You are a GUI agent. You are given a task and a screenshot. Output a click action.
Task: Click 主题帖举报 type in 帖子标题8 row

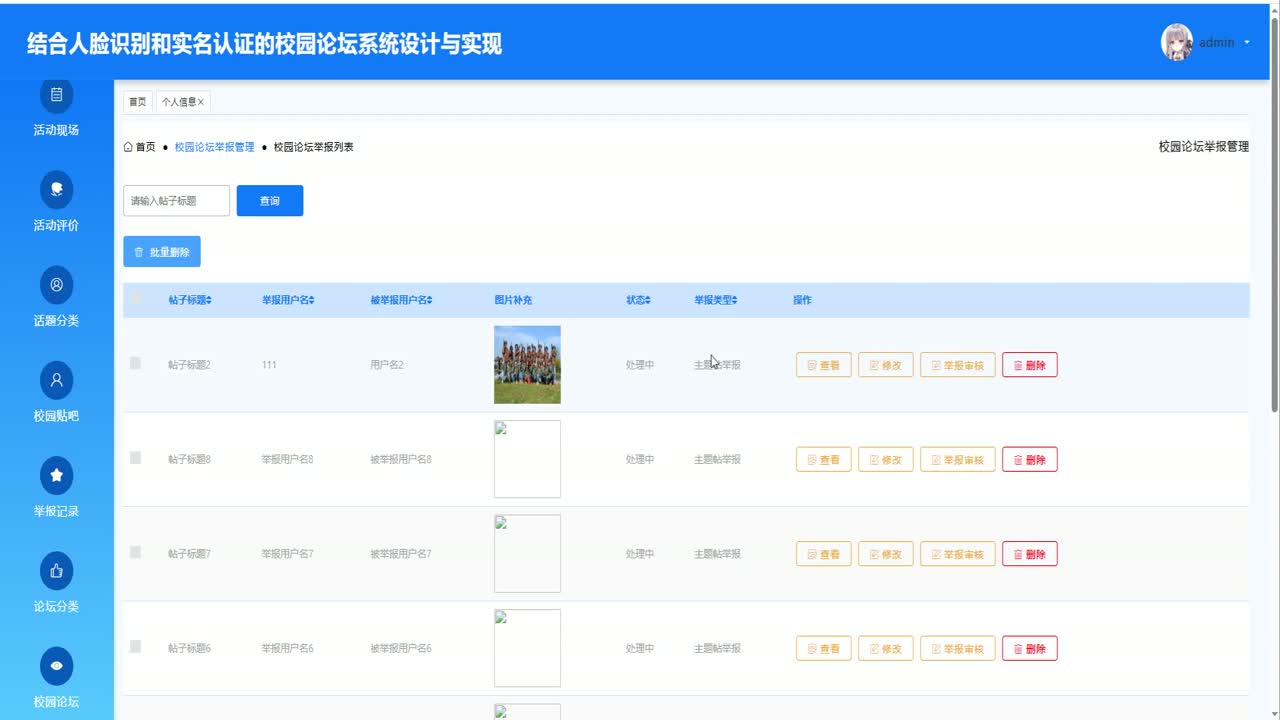(717, 459)
